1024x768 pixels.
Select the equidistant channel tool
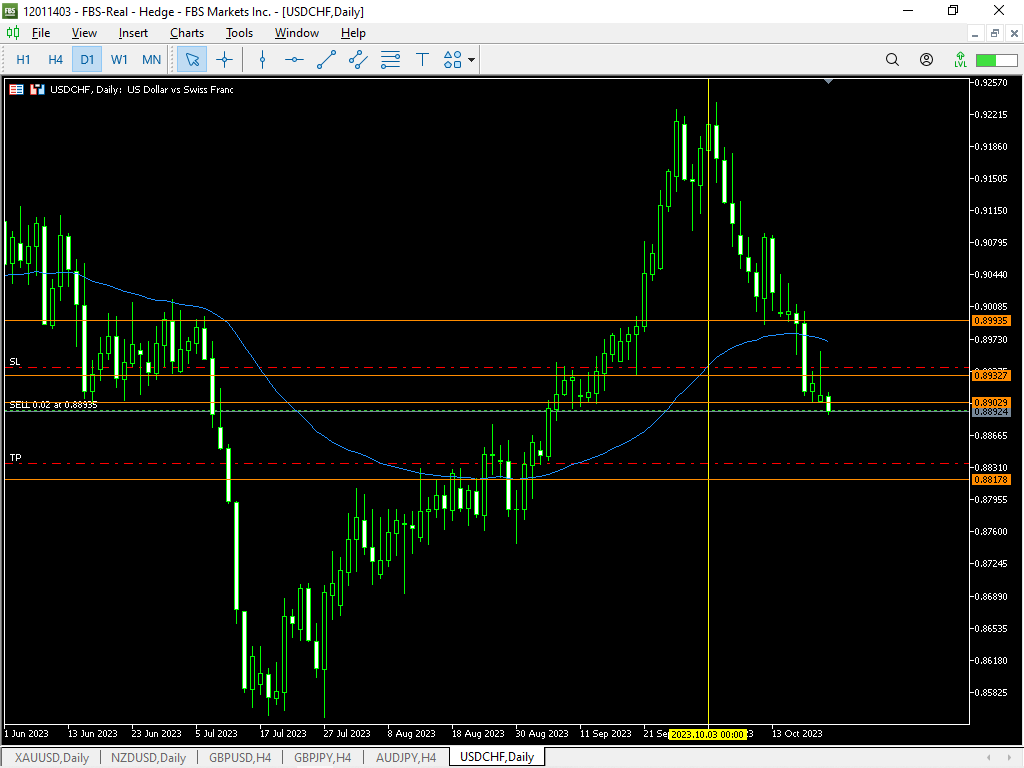pyautogui.click(x=358, y=60)
